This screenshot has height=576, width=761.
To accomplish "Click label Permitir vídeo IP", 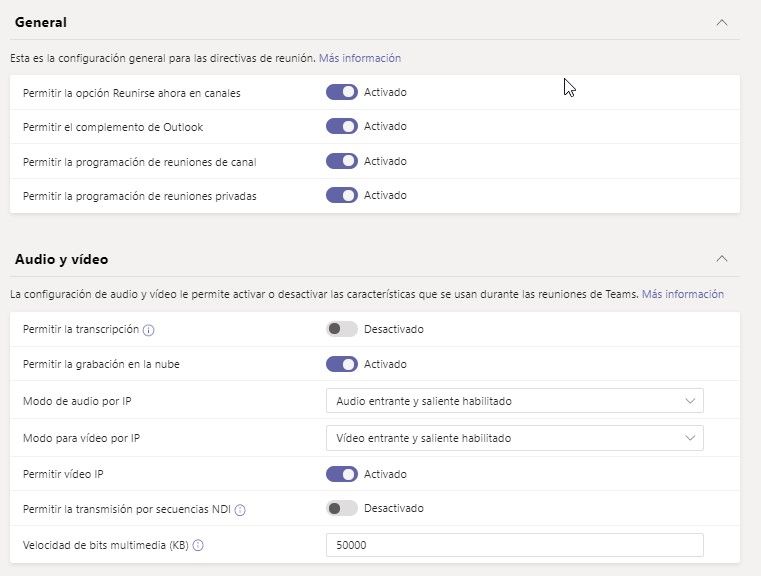I will pos(63,474).
